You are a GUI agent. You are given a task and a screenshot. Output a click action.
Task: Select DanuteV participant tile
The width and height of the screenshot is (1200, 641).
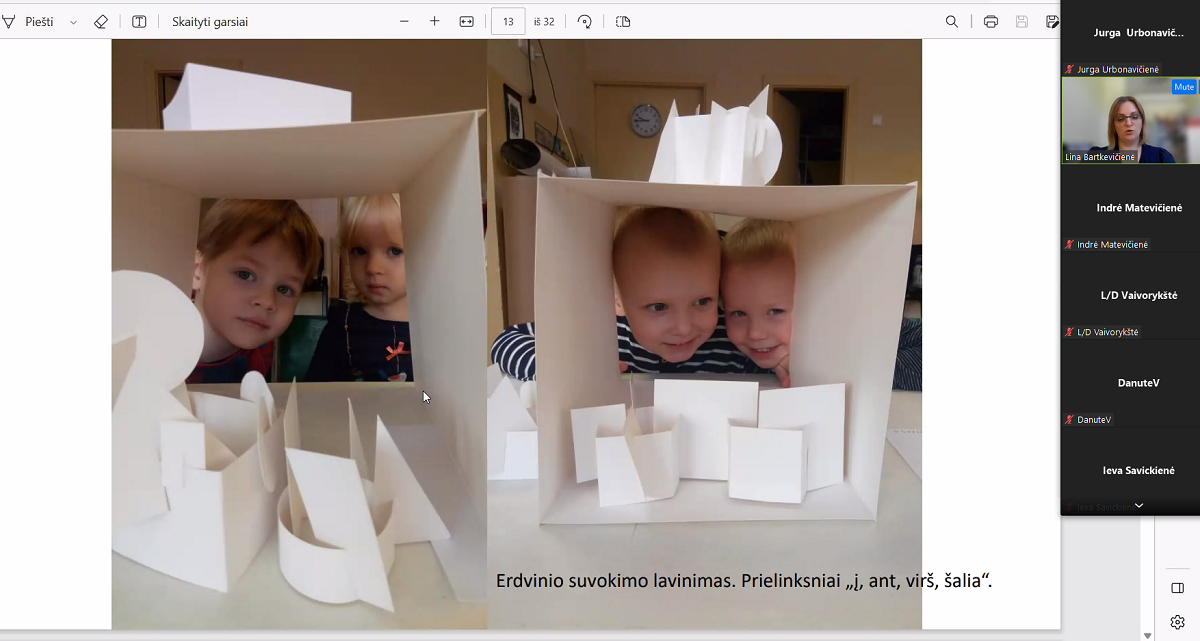pyautogui.click(x=1130, y=383)
